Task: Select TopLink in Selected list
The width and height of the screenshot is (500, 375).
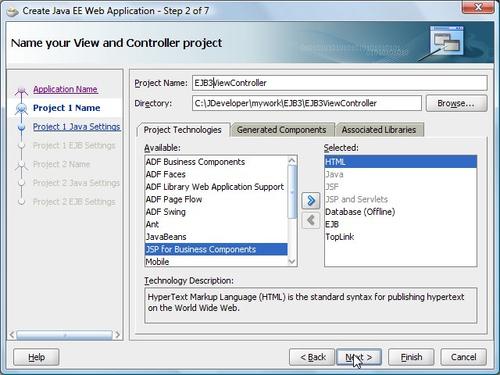Action: pos(400,237)
